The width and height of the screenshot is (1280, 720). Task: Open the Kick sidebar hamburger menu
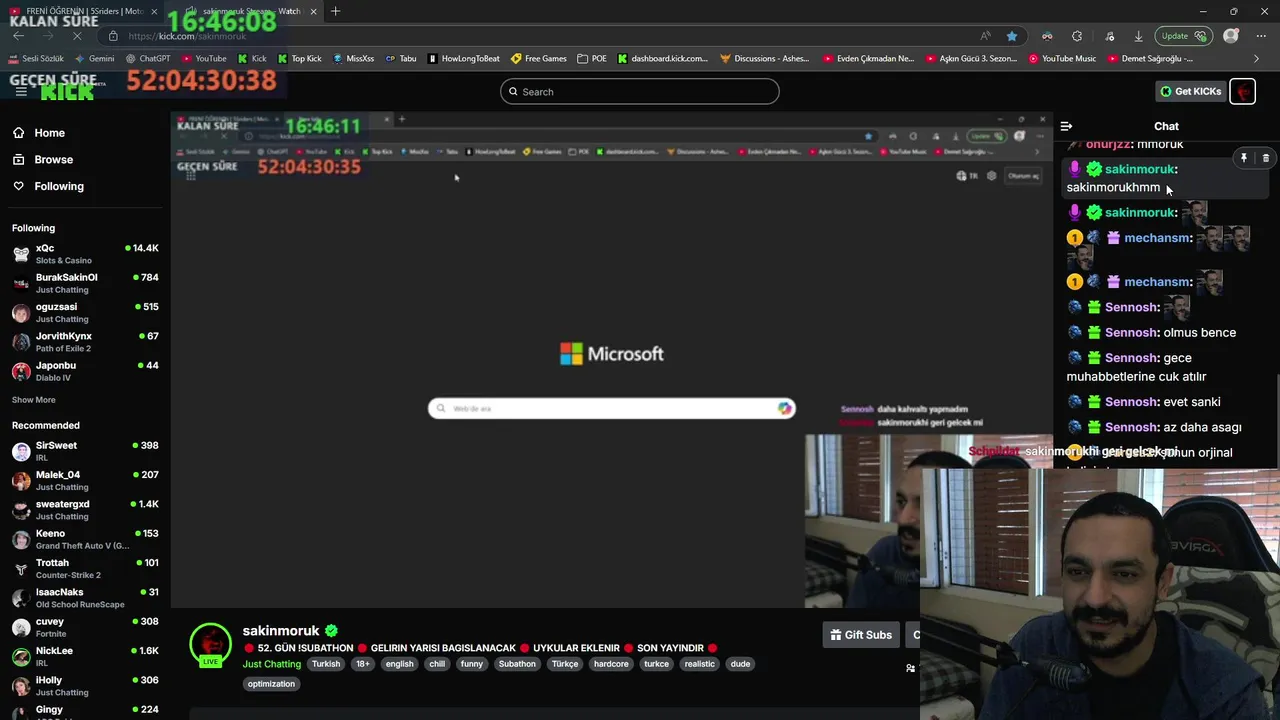pyautogui.click(x=21, y=91)
